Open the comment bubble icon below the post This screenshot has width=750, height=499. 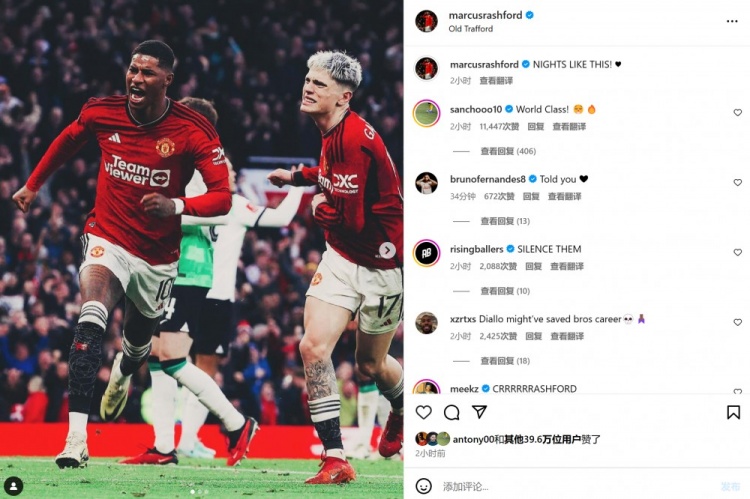pyautogui.click(x=451, y=412)
